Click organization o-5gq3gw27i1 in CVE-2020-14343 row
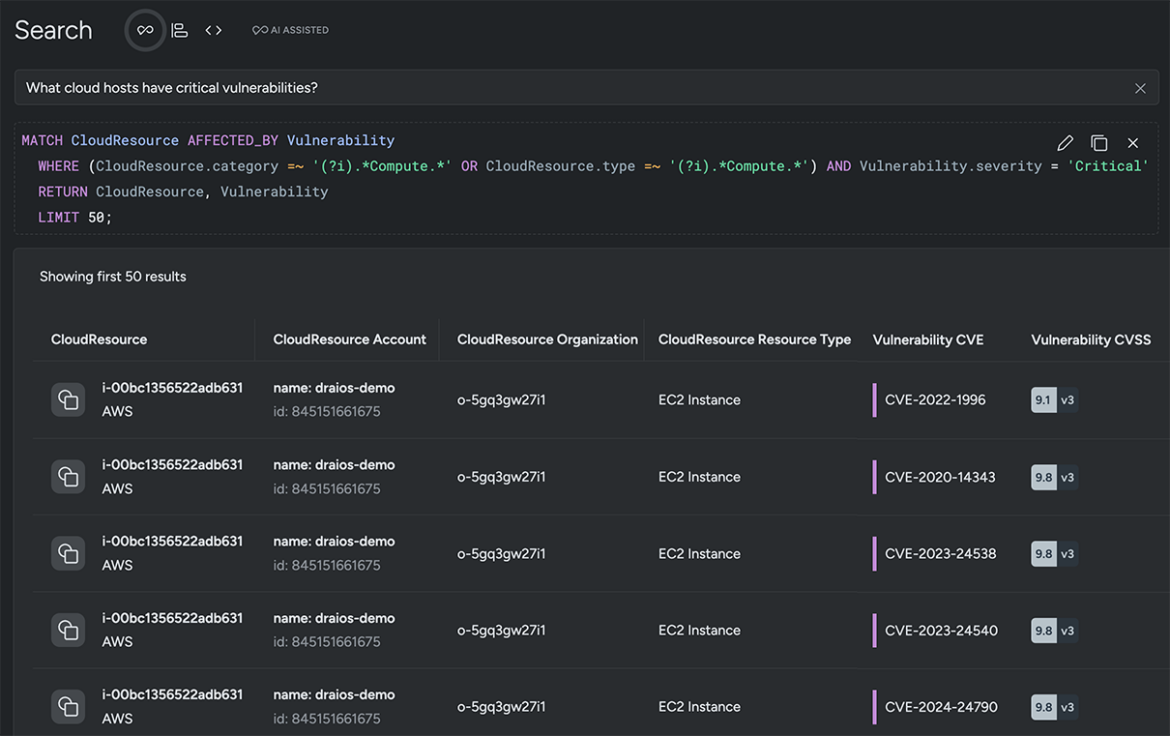The width and height of the screenshot is (1170, 736). click(501, 477)
